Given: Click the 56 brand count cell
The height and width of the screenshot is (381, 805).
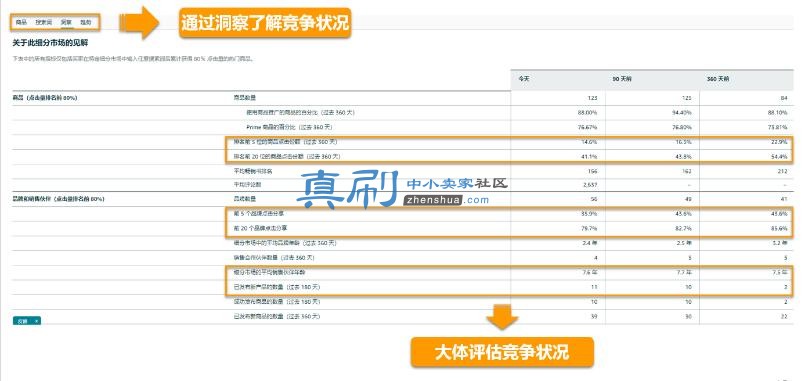Looking at the screenshot, I should tap(595, 198).
